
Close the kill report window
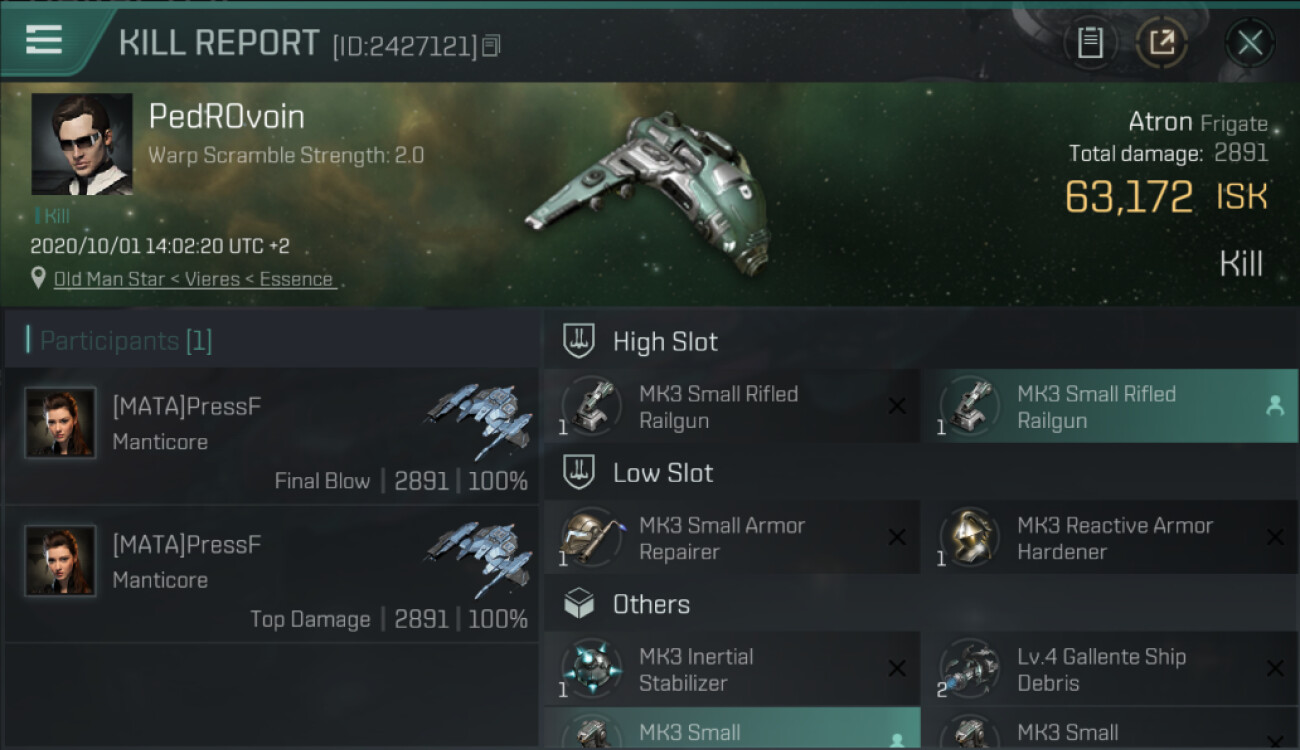1249,42
